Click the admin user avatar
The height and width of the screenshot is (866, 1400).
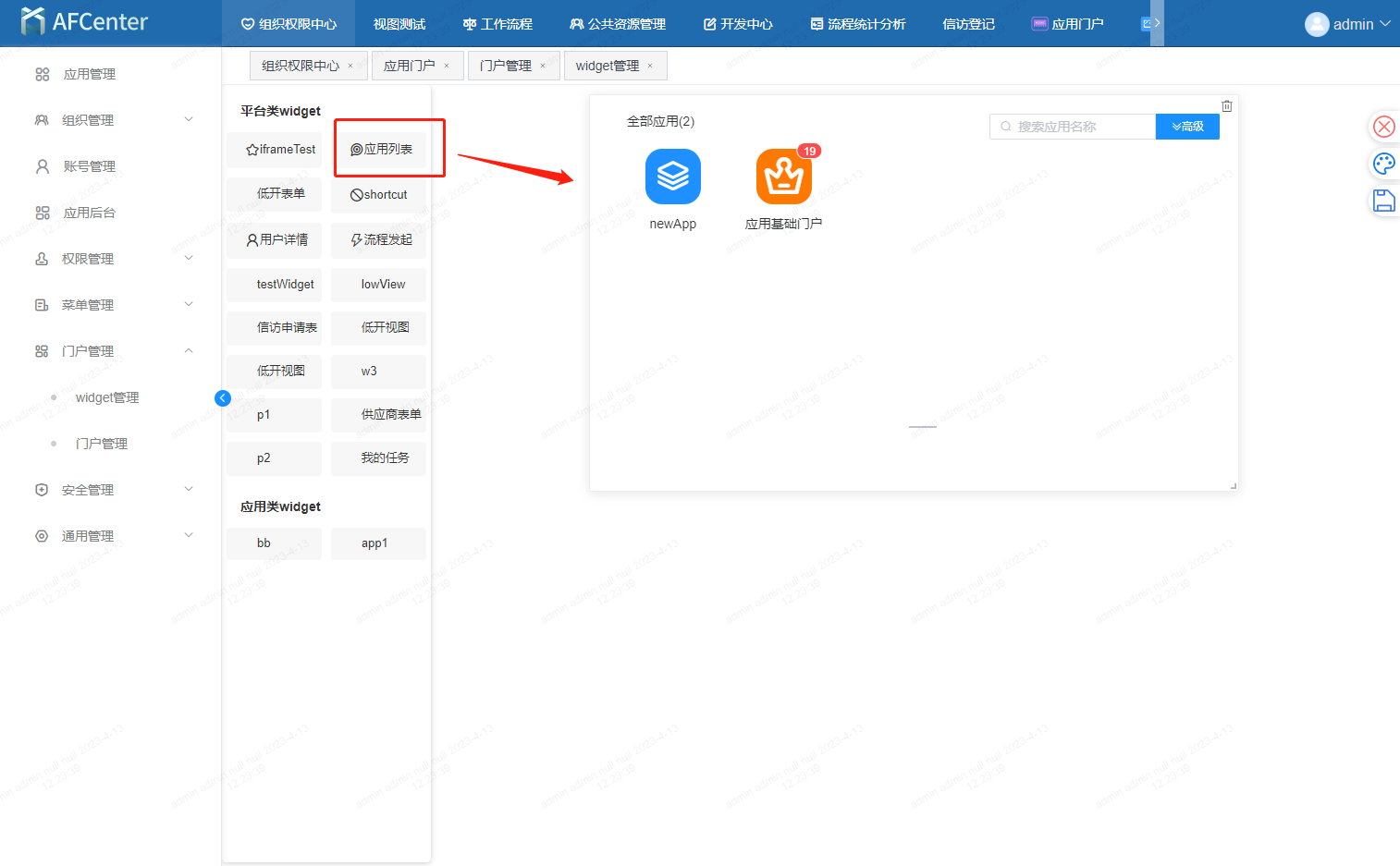click(x=1317, y=24)
